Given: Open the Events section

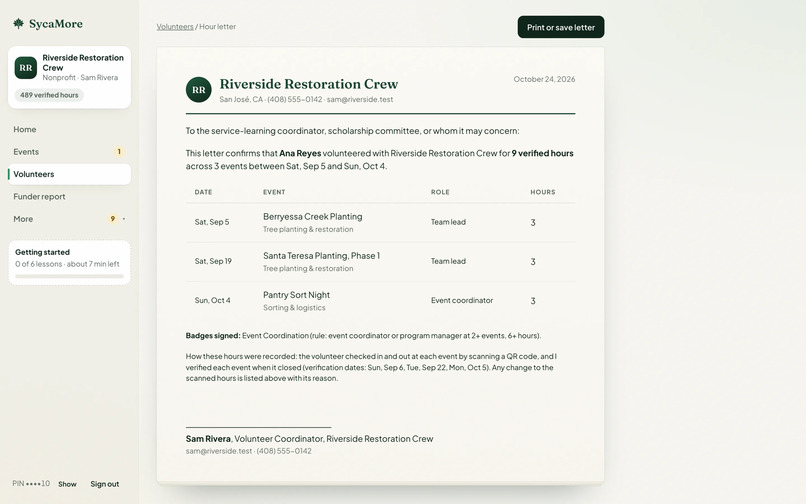Looking at the screenshot, I should 69,152.
